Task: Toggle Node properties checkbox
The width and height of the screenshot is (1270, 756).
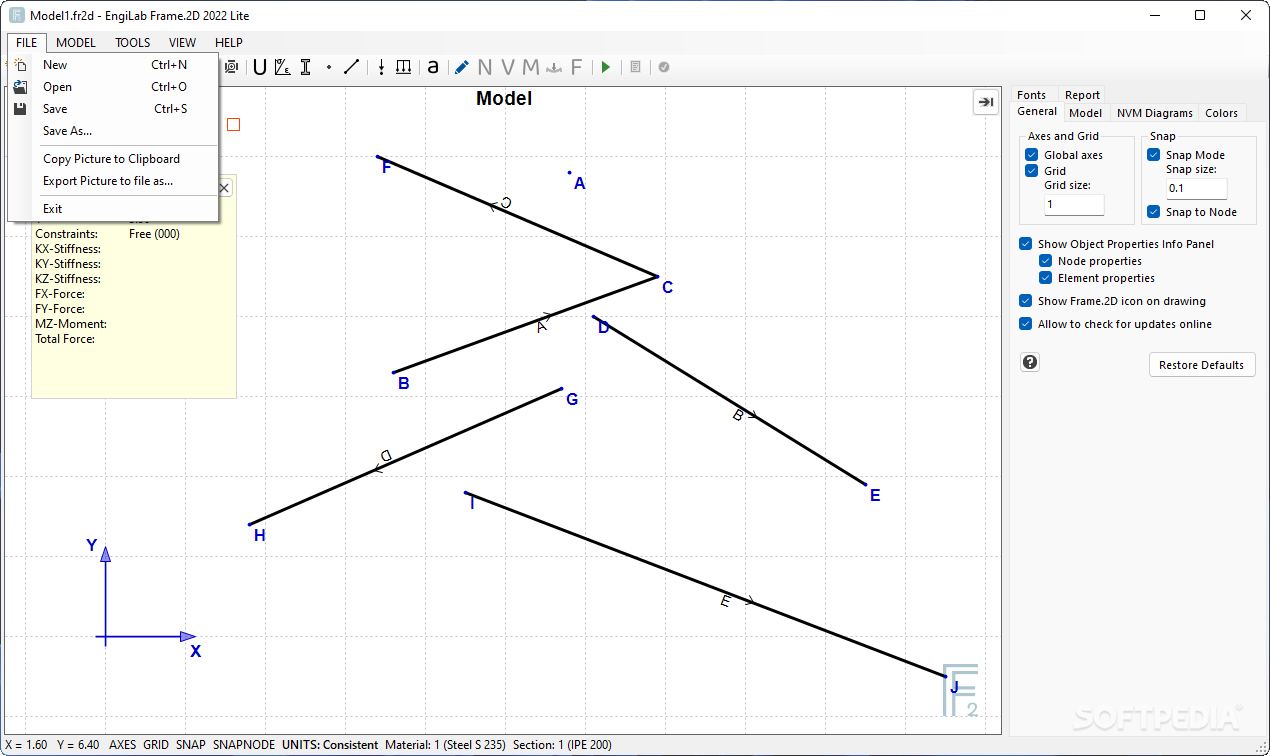Action: tap(1046, 261)
